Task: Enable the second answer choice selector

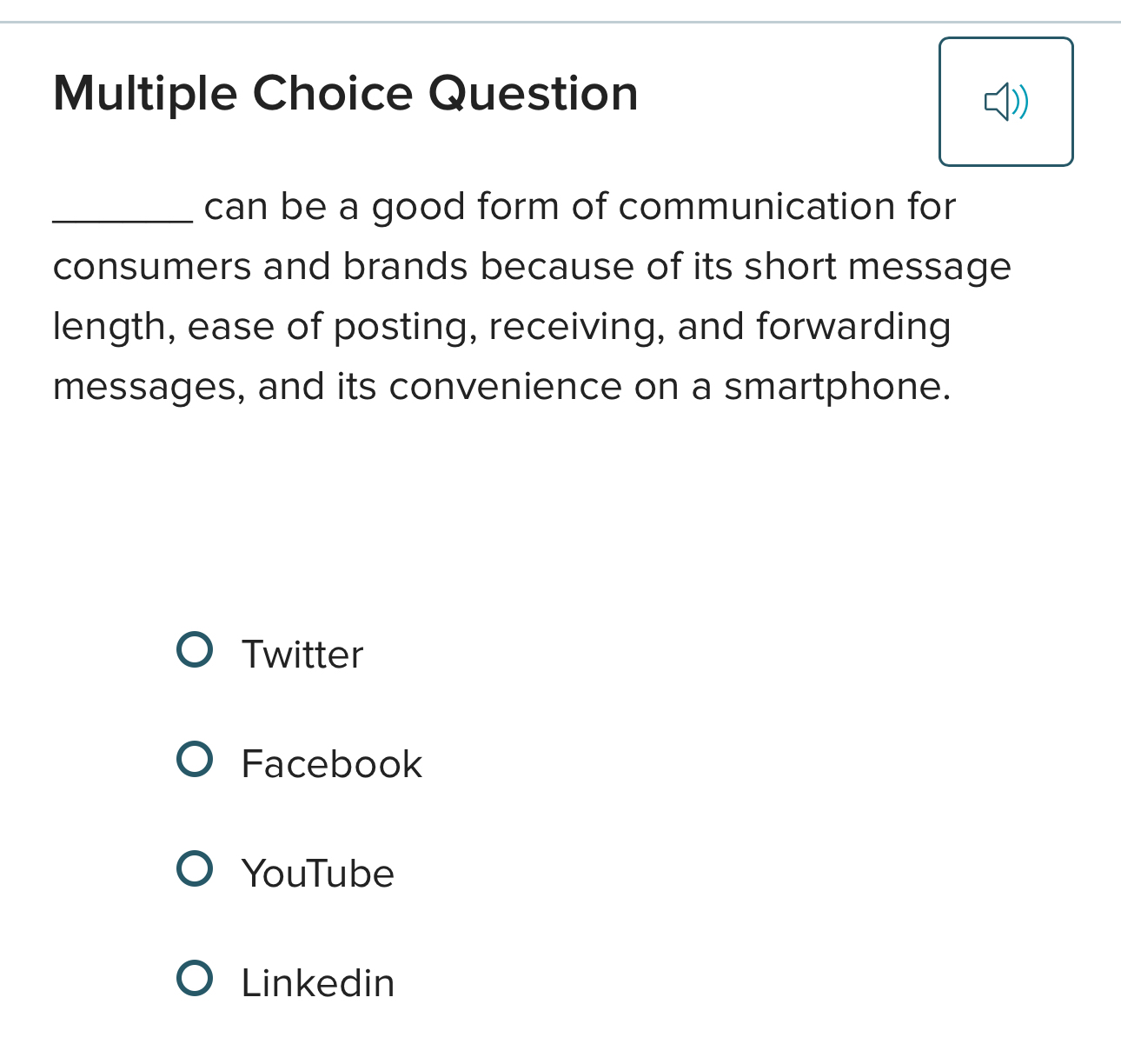Action: click(x=195, y=758)
